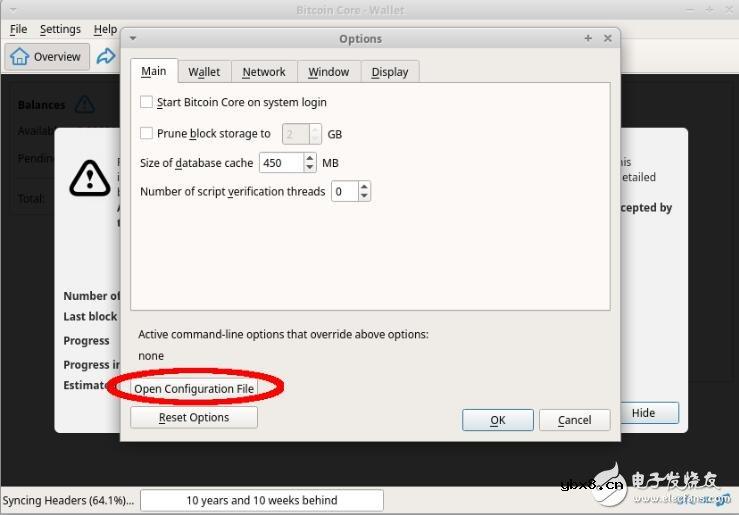Viewport: 739px width, 515px height.
Task: Open the Options window menu arrow icon
Action: point(134,38)
